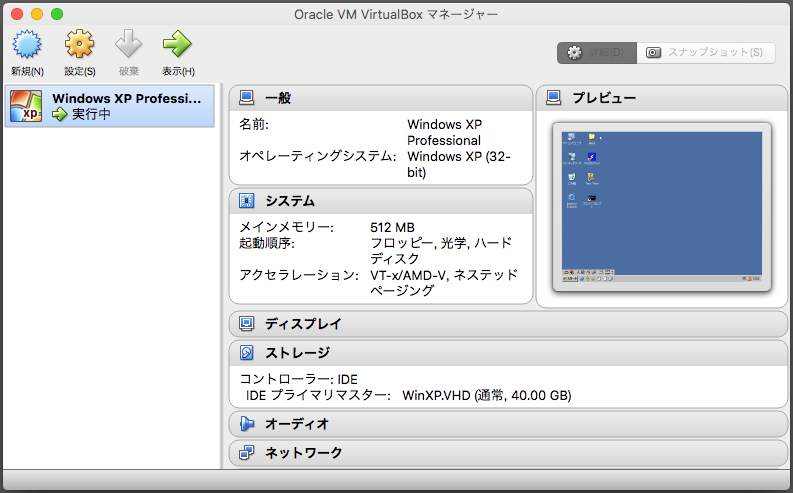The image size is (793, 493).
Task: Click the gear icon on details button
Action: pyautogui.click(x=575, y=53)
